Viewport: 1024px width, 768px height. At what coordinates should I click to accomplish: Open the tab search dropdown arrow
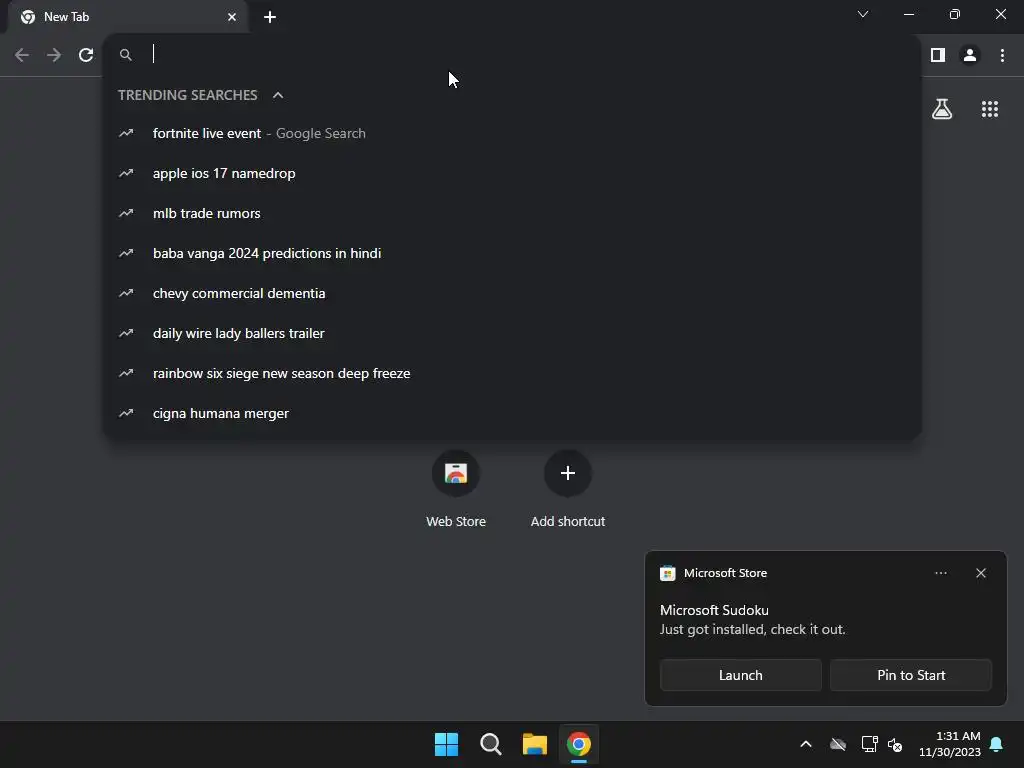863,14
